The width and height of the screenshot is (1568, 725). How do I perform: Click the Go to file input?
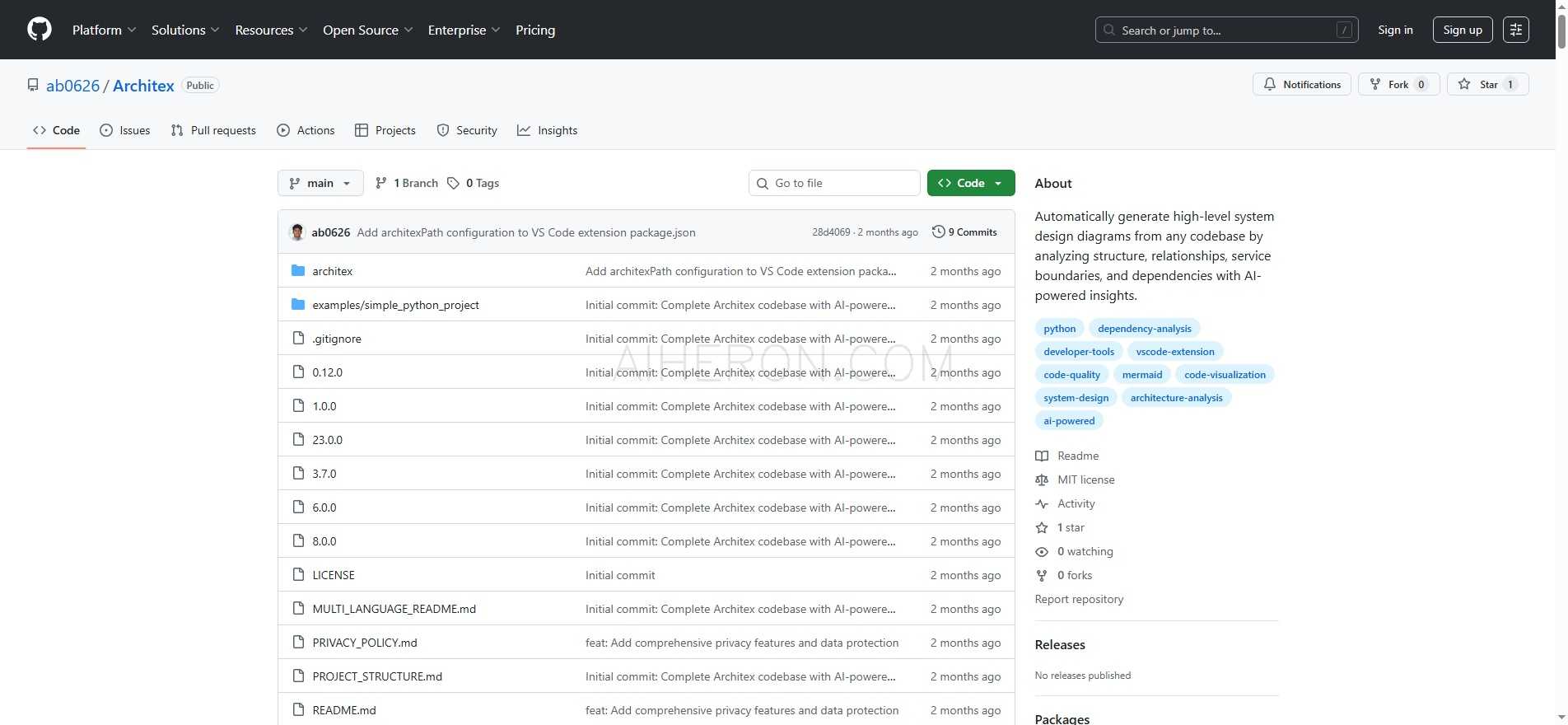click(x=834, y=183)
